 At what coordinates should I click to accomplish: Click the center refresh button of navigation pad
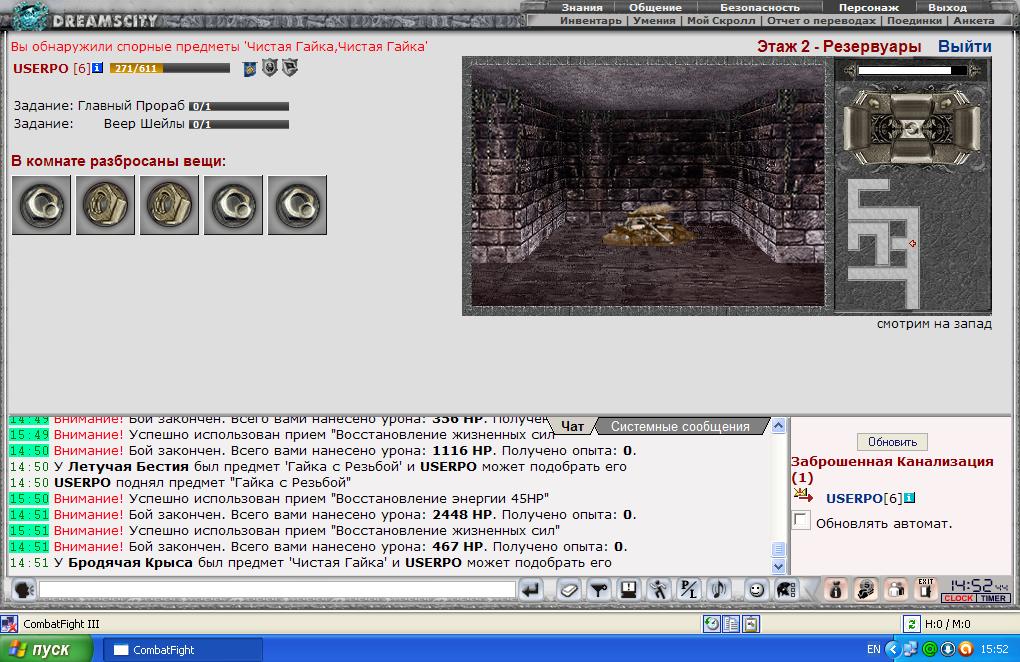(912, 128)
